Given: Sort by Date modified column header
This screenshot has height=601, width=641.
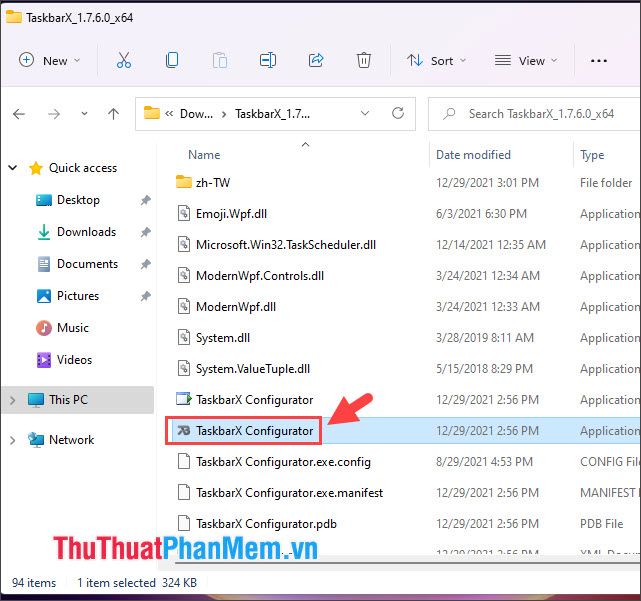Looking at the screenshot, I should [473, 155].
